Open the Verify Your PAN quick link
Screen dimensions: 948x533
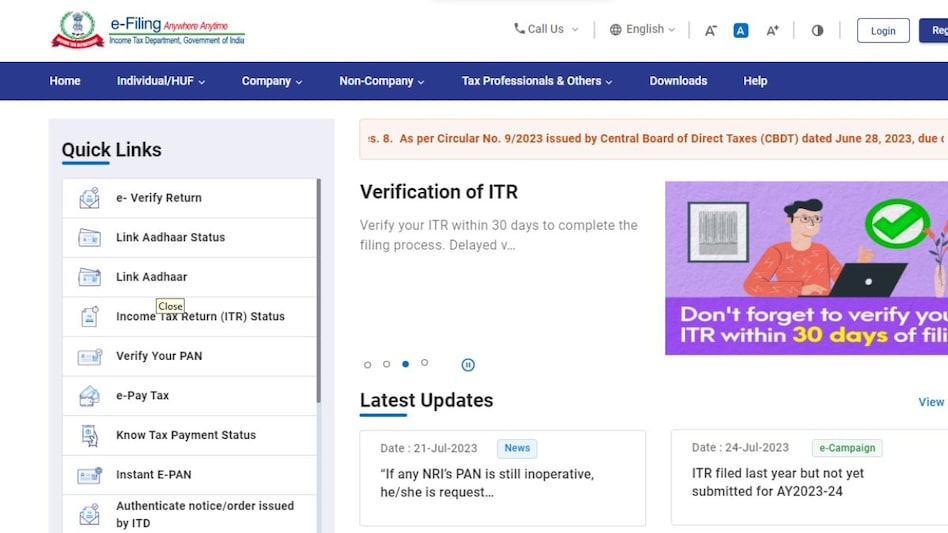(189, 356)
